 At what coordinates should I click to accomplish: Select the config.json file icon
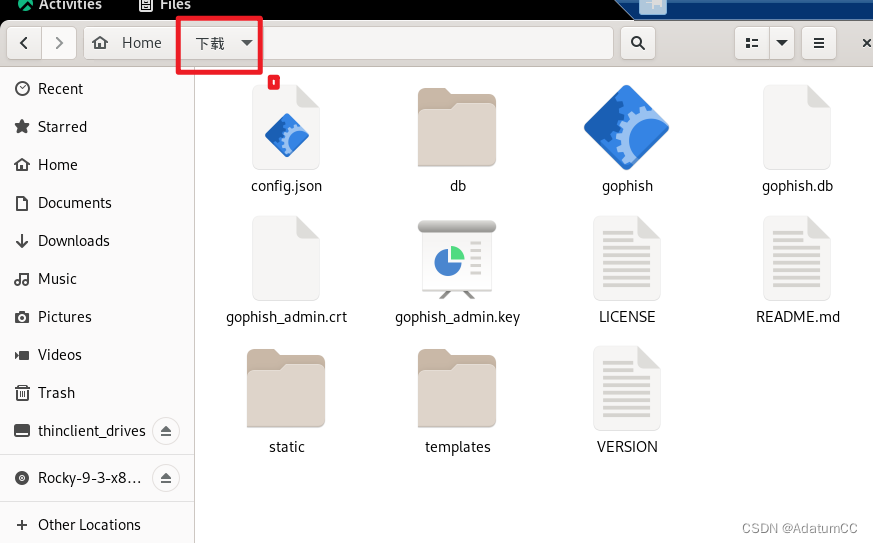(286, 127)
